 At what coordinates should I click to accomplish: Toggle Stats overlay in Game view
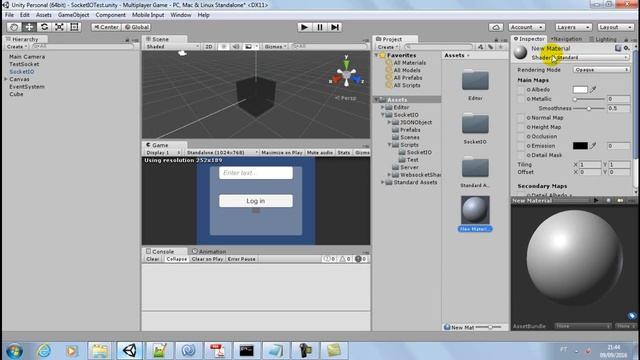(344, 152)
